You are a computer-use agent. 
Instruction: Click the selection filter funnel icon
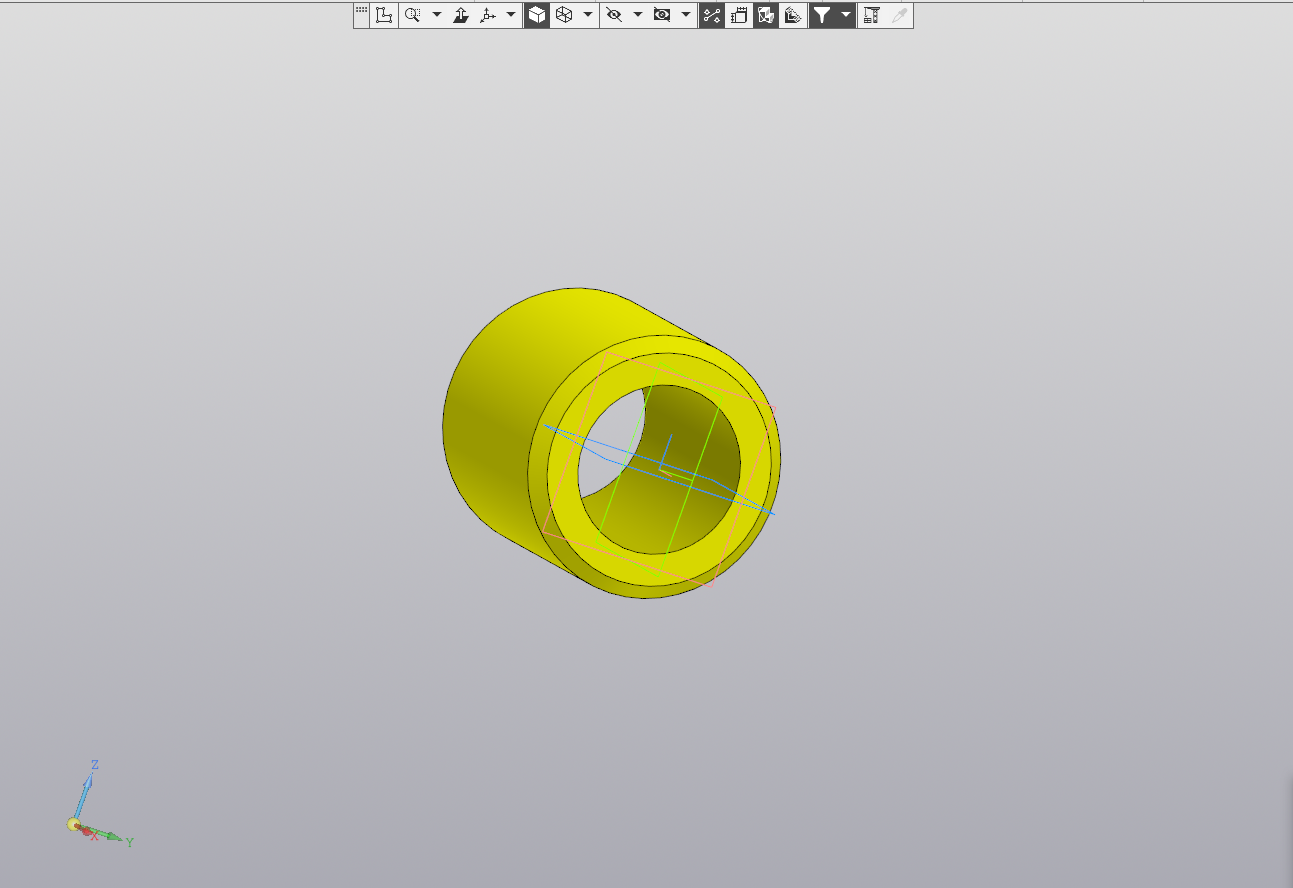click(x=822, y=15)
